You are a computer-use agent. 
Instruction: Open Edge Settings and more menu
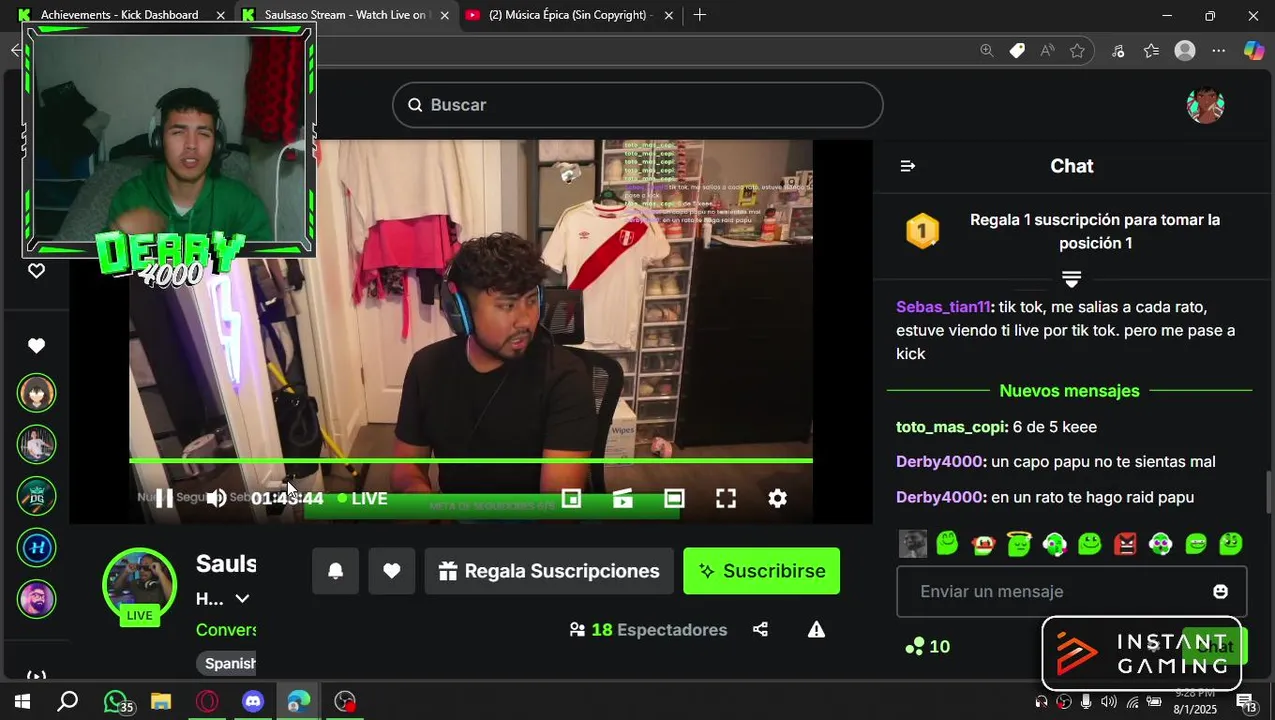click(1218, 51)
